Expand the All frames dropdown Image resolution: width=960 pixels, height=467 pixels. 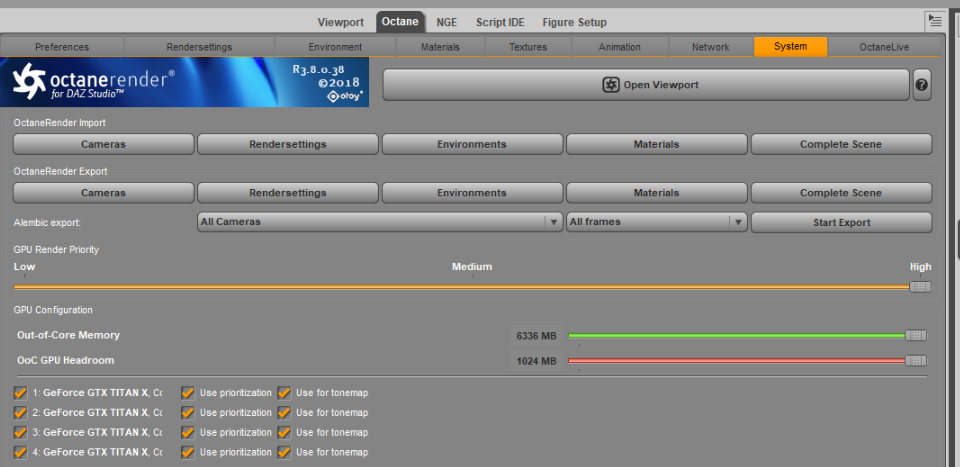point(656,222)
